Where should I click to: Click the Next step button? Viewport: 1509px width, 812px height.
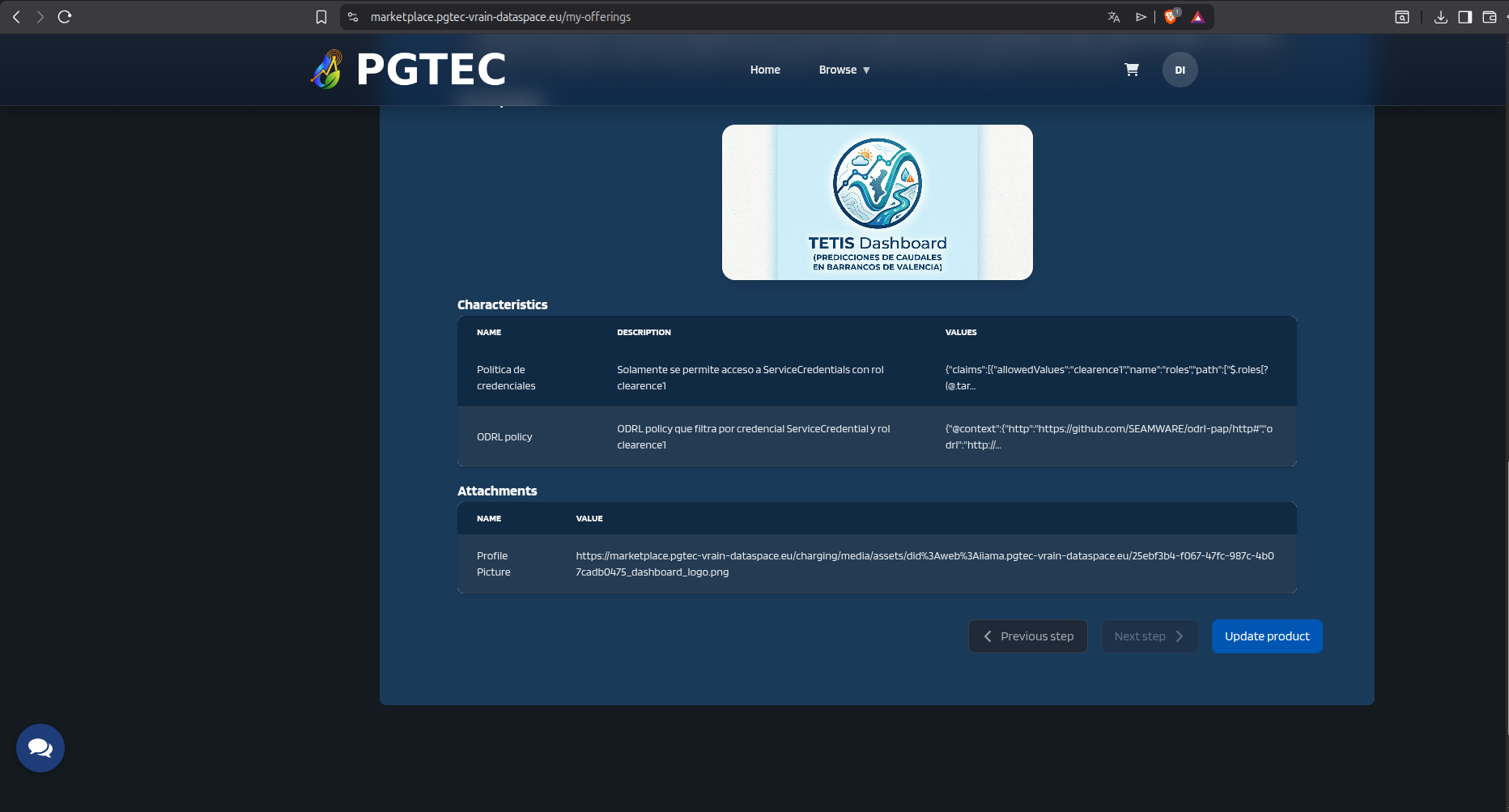(1150, 636)
